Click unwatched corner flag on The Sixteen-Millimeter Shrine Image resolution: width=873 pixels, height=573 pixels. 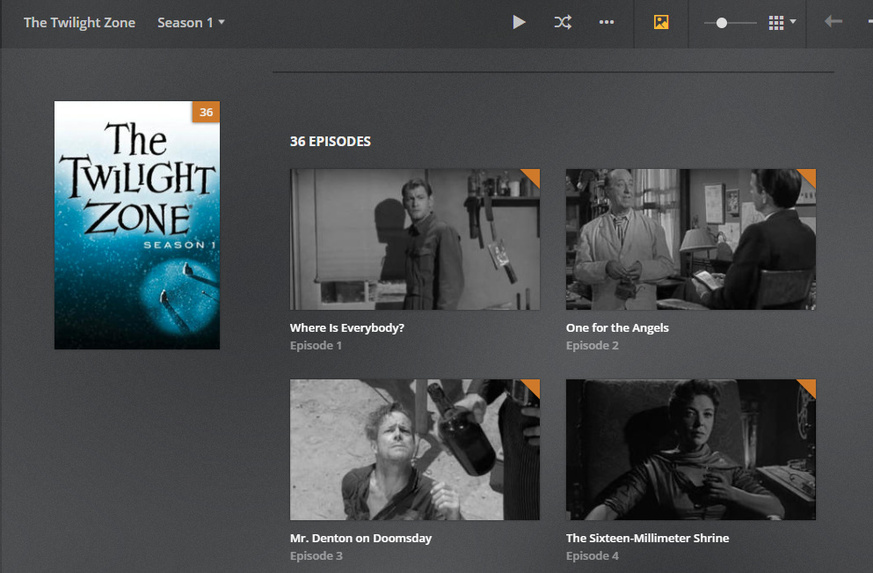pos(808,386)
